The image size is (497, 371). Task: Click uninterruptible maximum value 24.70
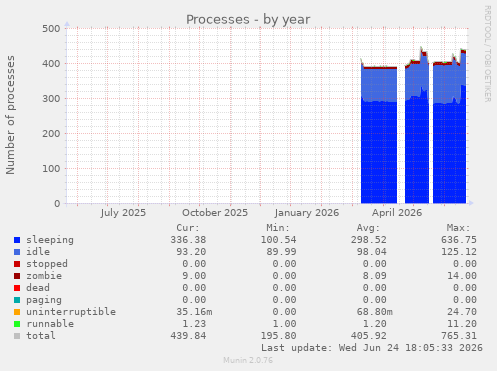point(462,312)
